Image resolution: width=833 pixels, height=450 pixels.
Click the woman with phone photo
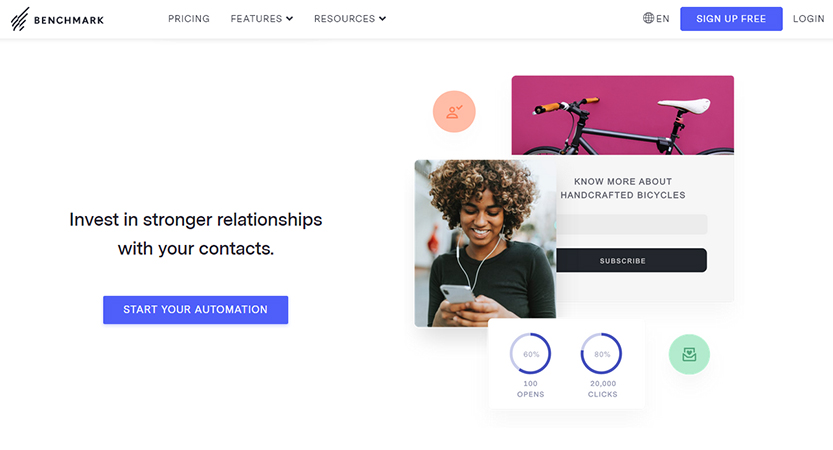coord(485,243)
